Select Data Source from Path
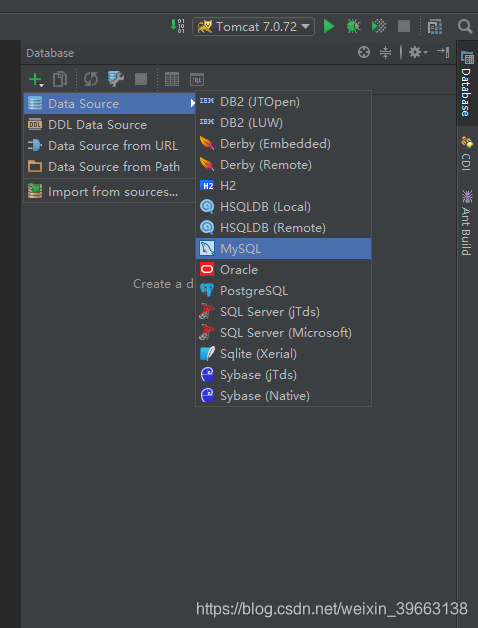This screenshot has width=478, height=628. coord(109,166)
